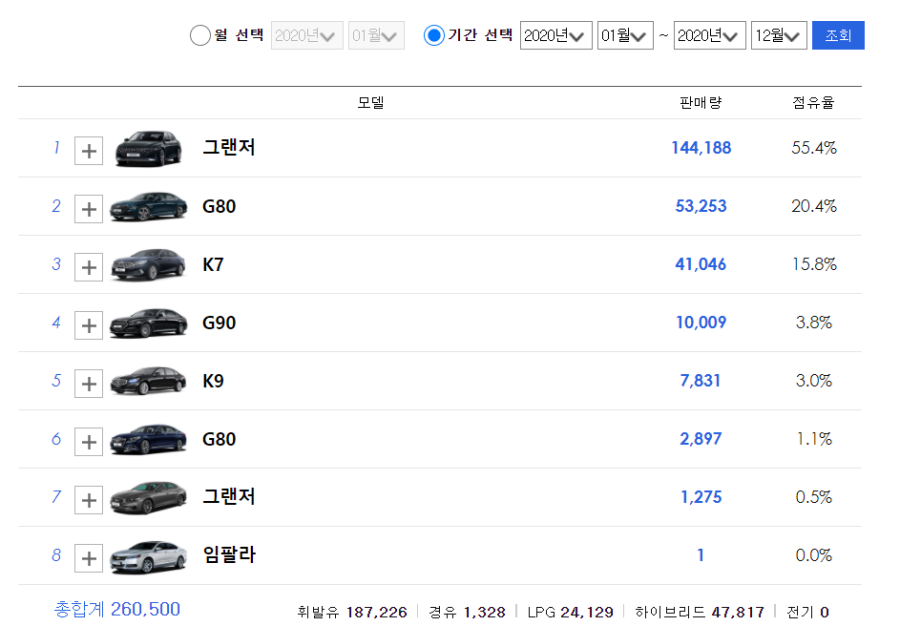Open the rank 1 그랜저 model name
Screen dimensions: 900x626
(228, 147)
